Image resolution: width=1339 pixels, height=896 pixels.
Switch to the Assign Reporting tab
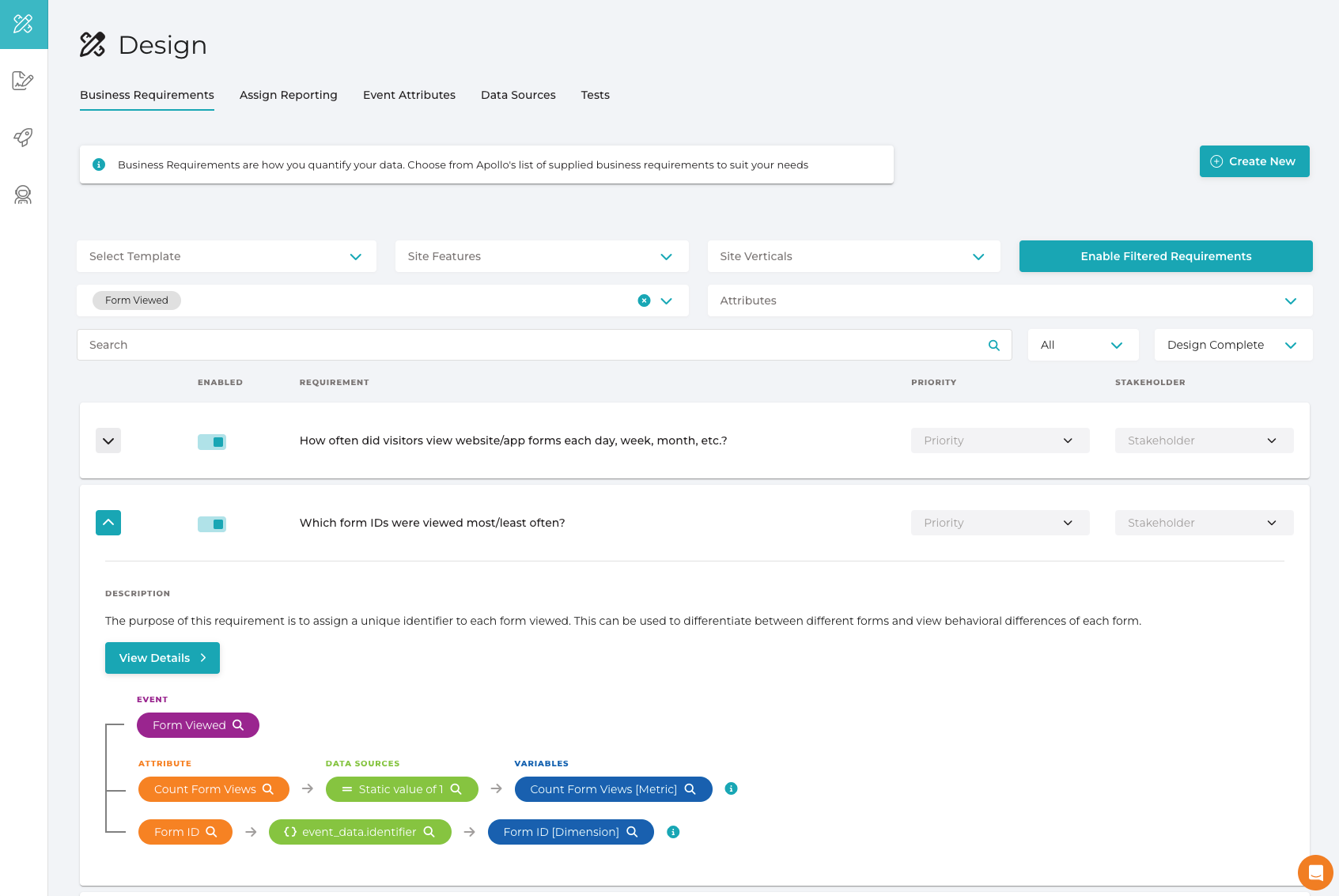click(x=288, y=95)
